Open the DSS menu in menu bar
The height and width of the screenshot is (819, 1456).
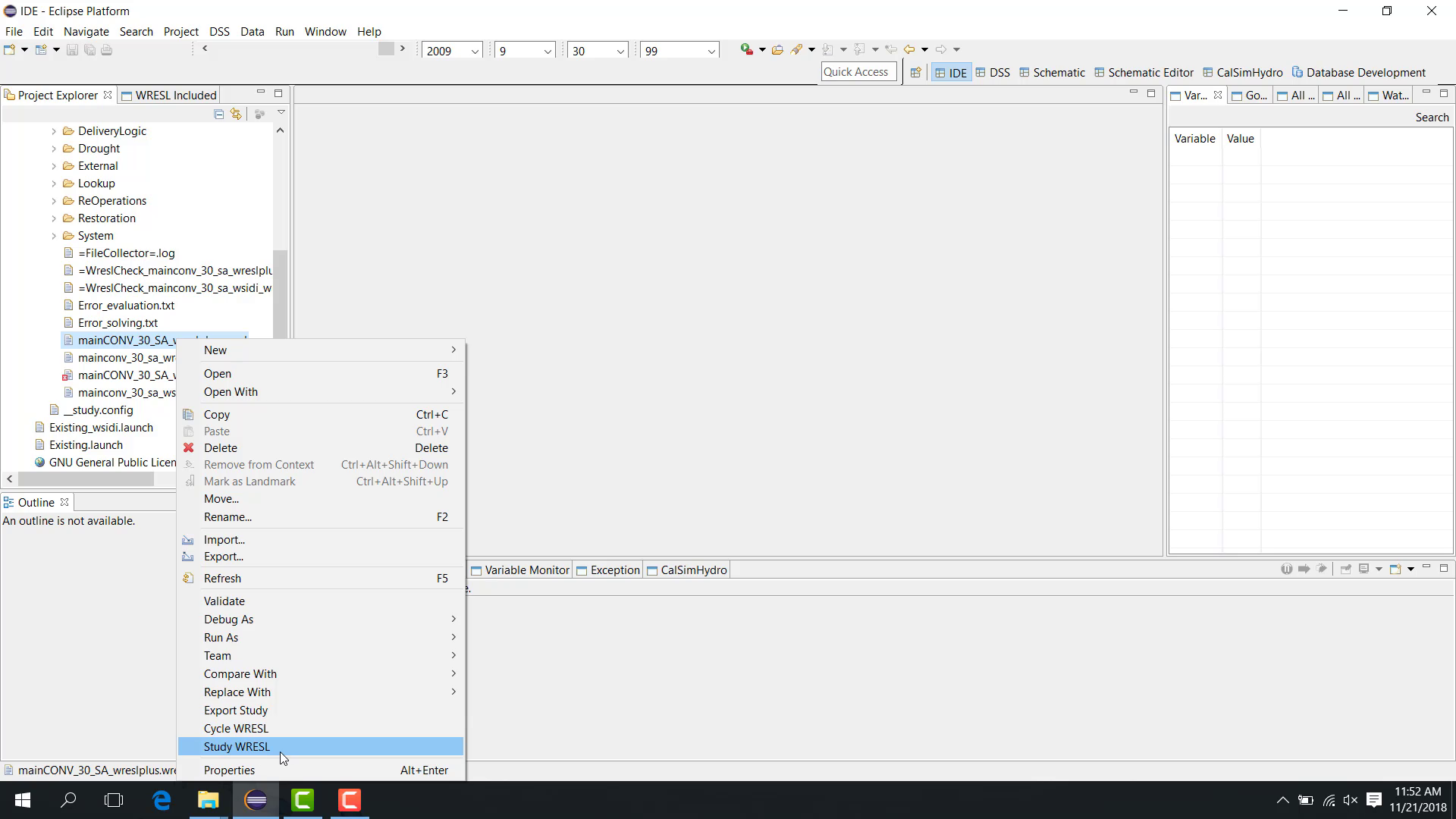point(219,31)
